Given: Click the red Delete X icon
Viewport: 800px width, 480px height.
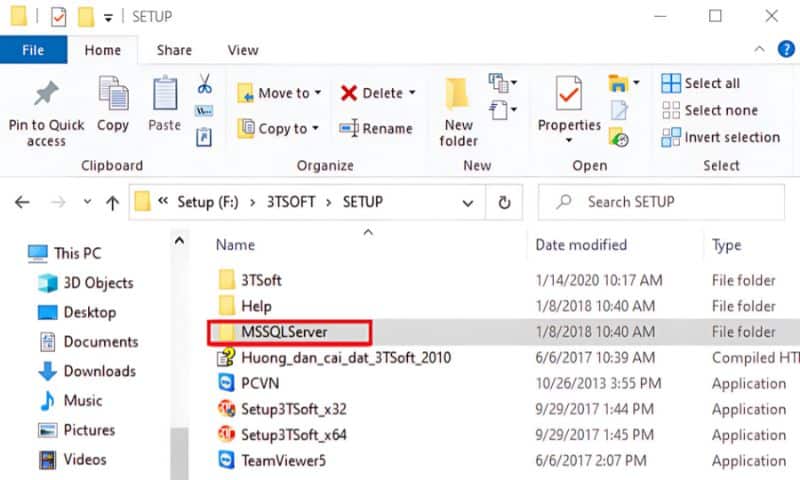Looking at the screenshot, I should 349,93.
